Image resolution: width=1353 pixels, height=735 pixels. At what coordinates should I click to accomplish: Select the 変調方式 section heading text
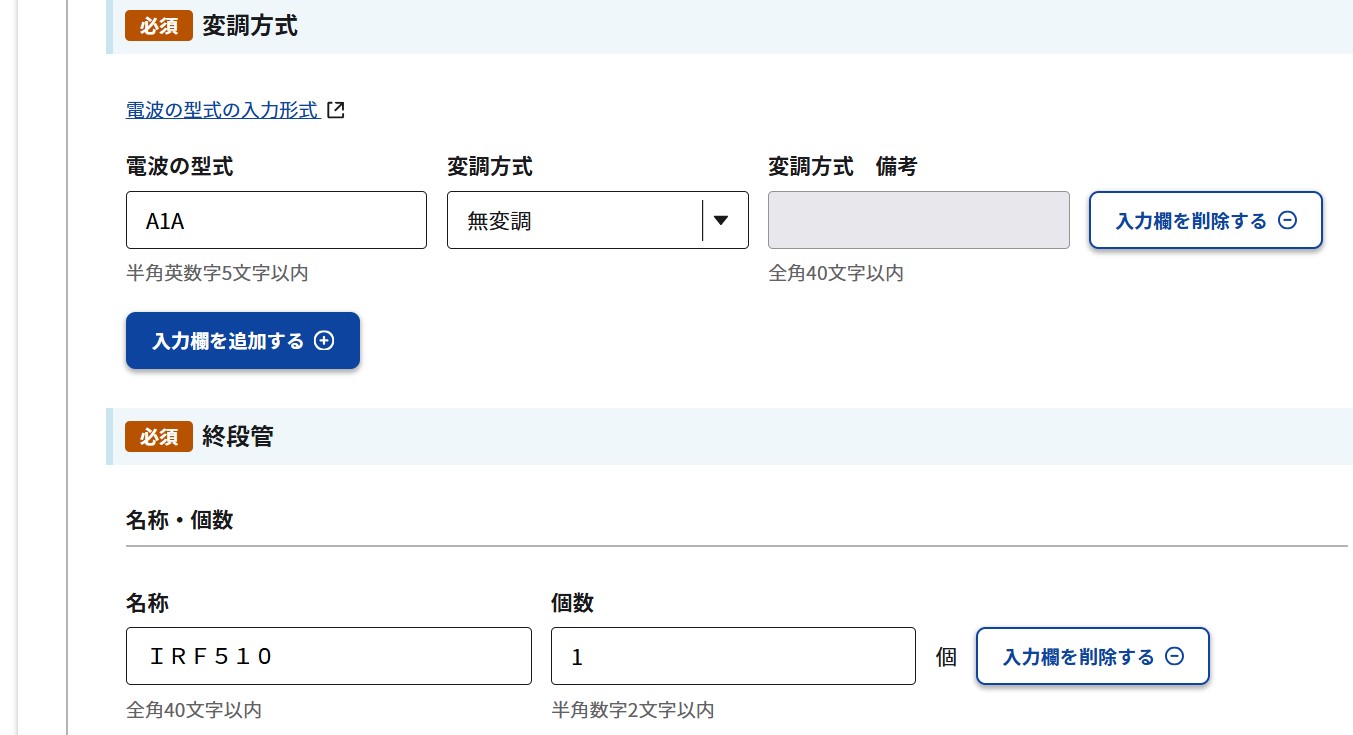(x=250, y=26)
